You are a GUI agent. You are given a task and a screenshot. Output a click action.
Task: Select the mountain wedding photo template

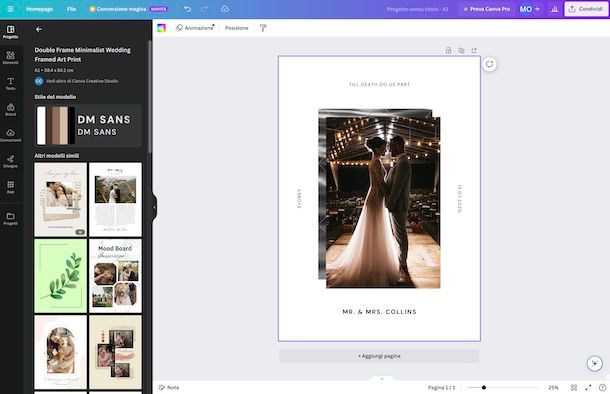click(116, 200)
